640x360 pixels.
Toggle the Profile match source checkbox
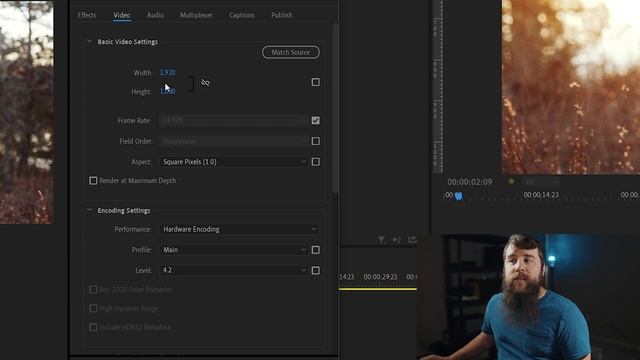(316, 250)
